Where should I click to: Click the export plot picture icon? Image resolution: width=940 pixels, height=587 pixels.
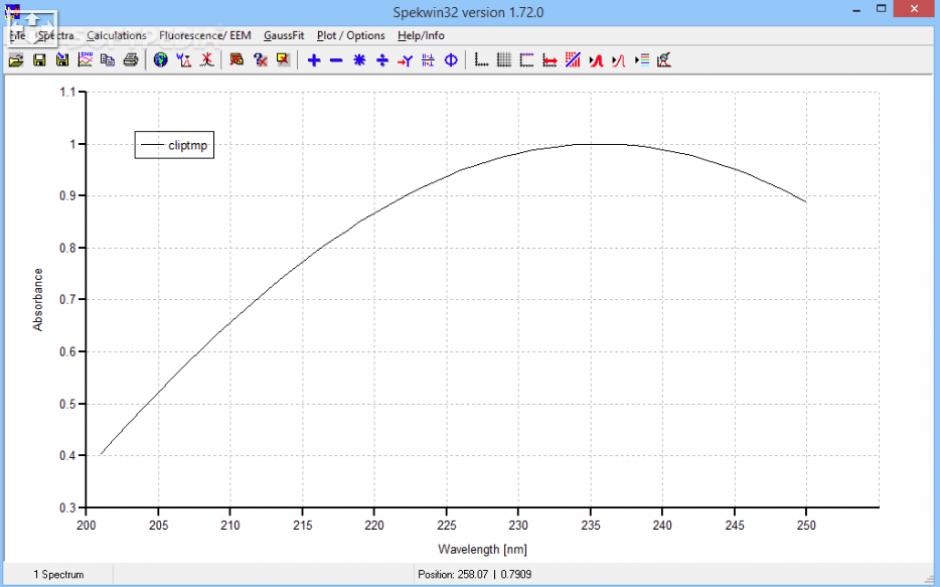click(x=85, y=60)
